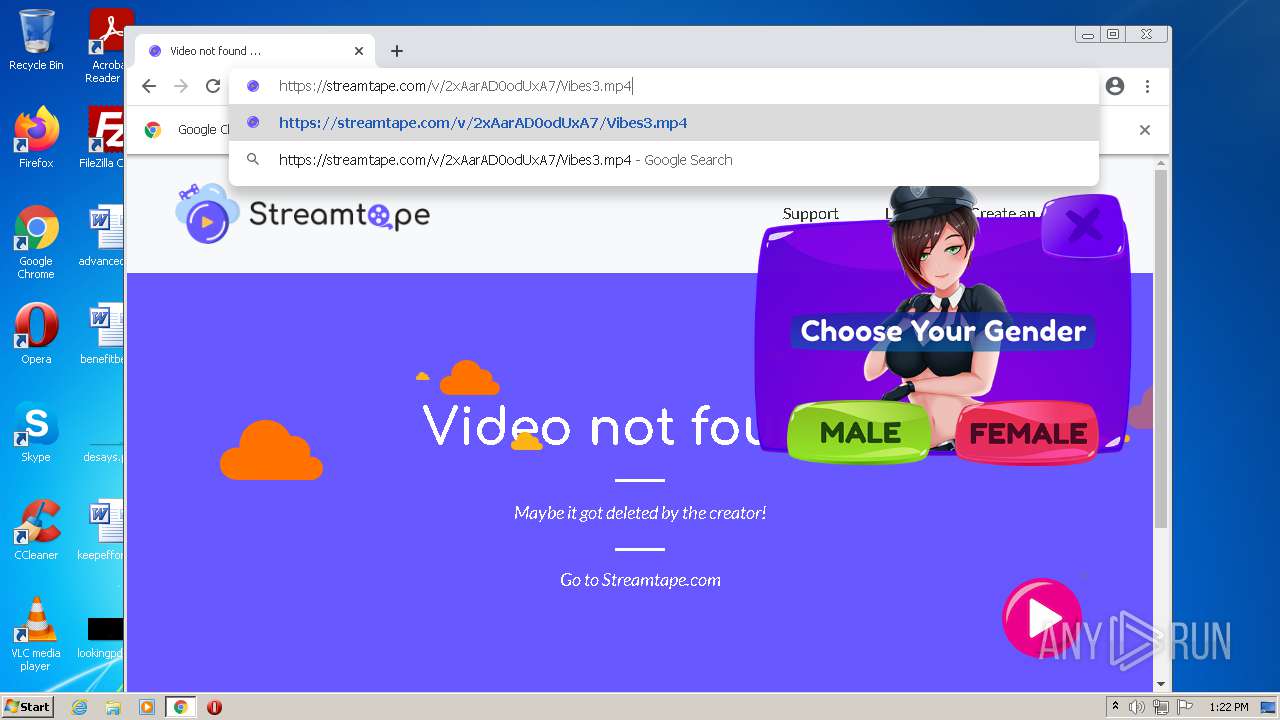The height and width of the screenshot is (720, 1280).
Task: Open a new tab with the plus button
Action: (x=397, y=51)
